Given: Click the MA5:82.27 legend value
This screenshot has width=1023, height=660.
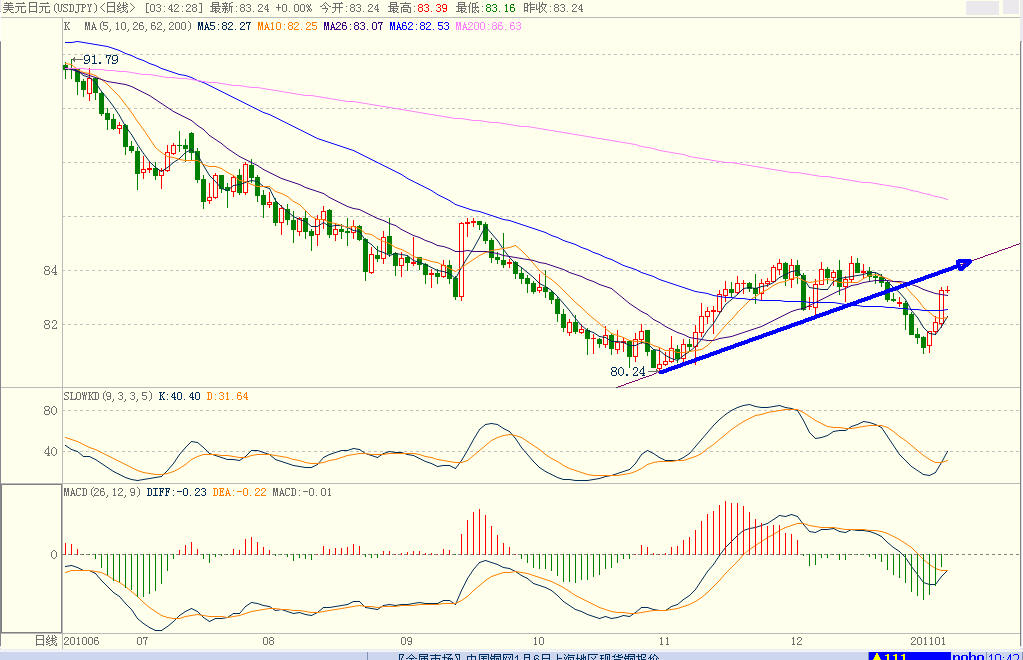Looking at the screenshot, I should click(x=224, y=26).
